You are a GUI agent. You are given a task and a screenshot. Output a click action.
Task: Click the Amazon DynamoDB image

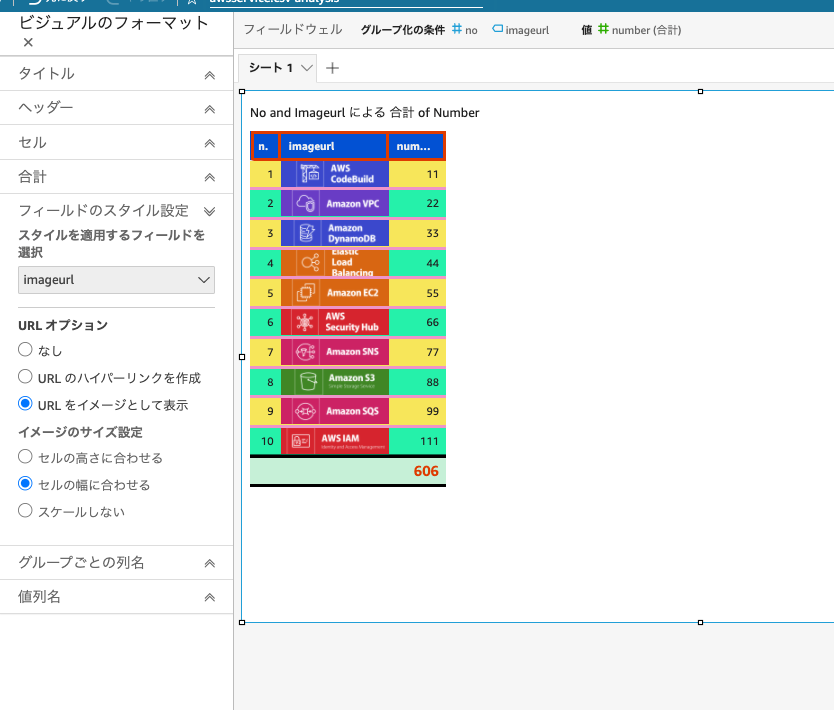tap(335, 233)
